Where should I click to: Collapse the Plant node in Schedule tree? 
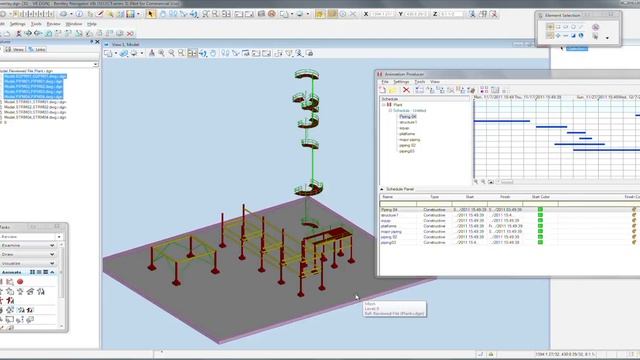pos(384,105)
